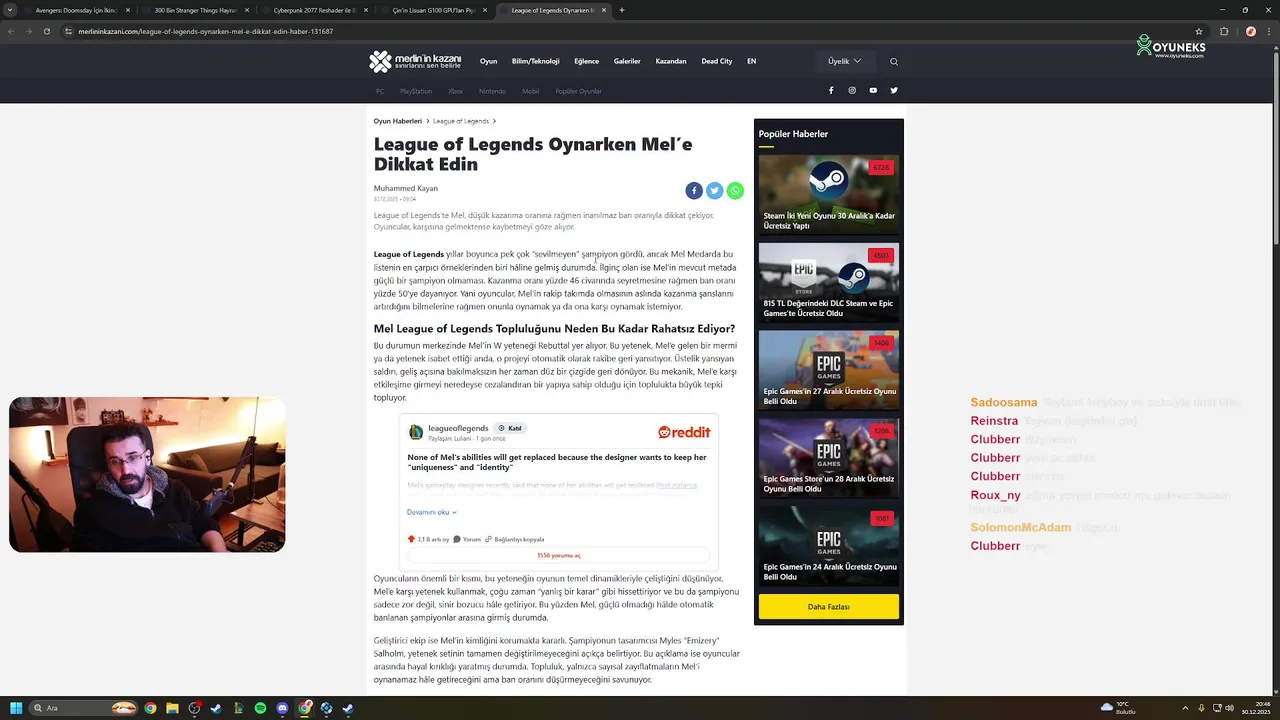Expand Devamını oku in the Reddit embed
This screenshot has height=720, width=1280.
pos(432,512)
